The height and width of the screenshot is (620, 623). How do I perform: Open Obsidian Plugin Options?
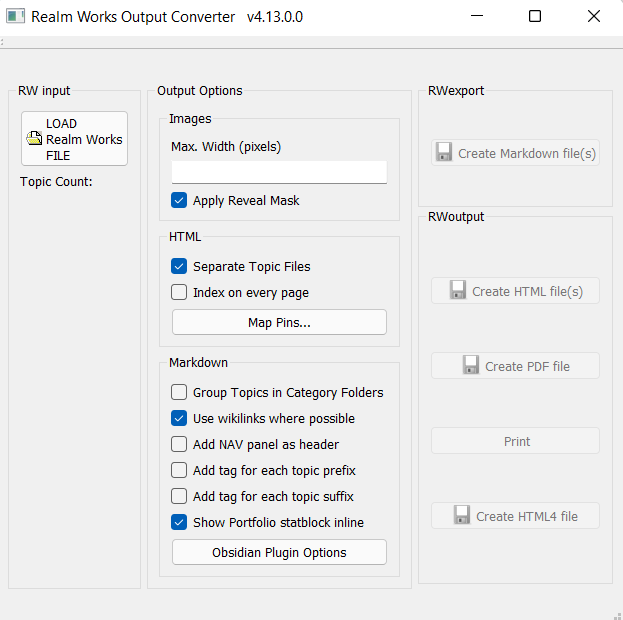point(279,552)
